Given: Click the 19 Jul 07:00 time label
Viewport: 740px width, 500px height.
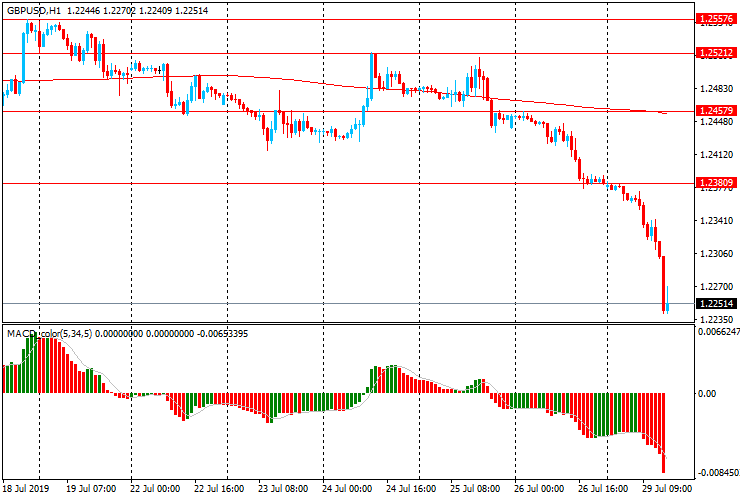Looking at the screenshot, I should pyautogui.click(x=91, y=488).
